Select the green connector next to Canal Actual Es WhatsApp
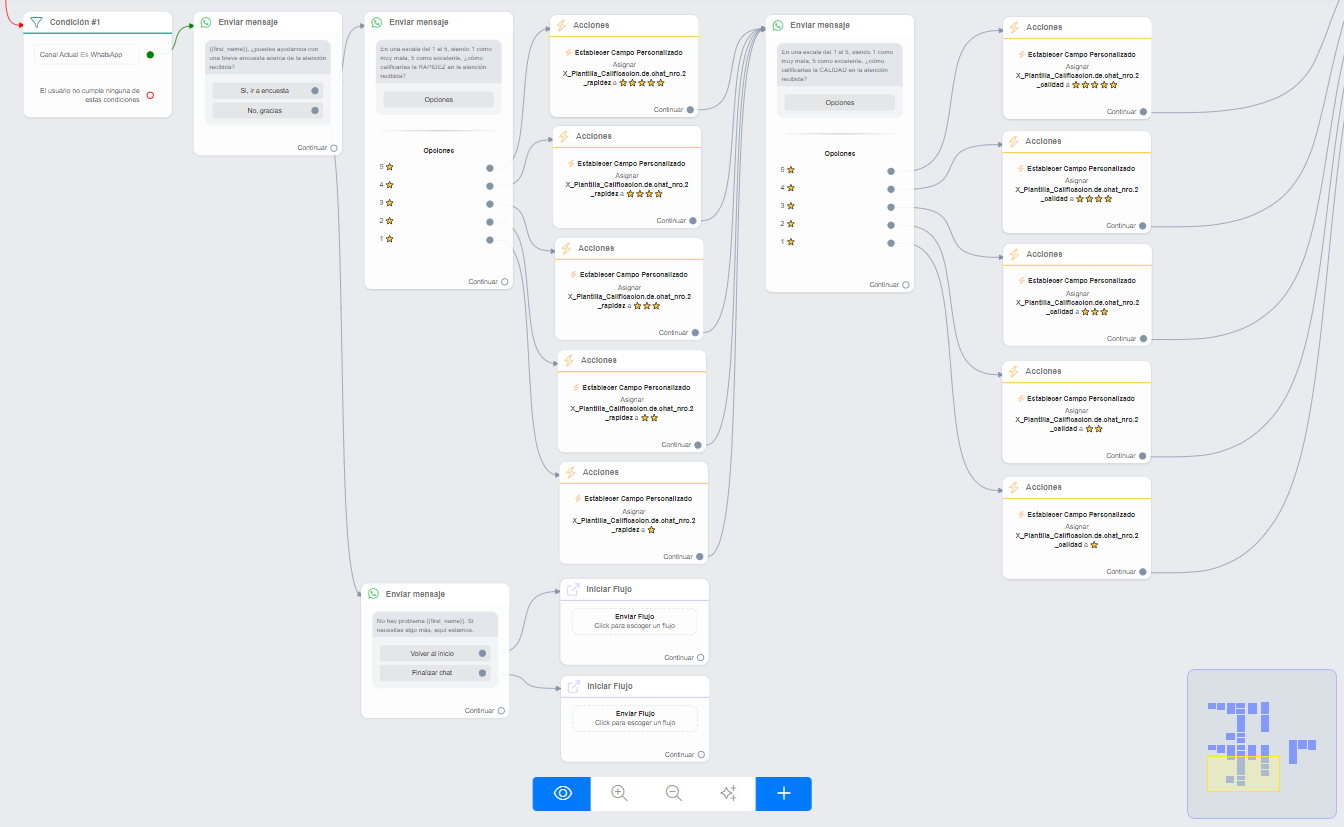The width and height of the screenshot is (1344, 827). (x=150, y=55)
